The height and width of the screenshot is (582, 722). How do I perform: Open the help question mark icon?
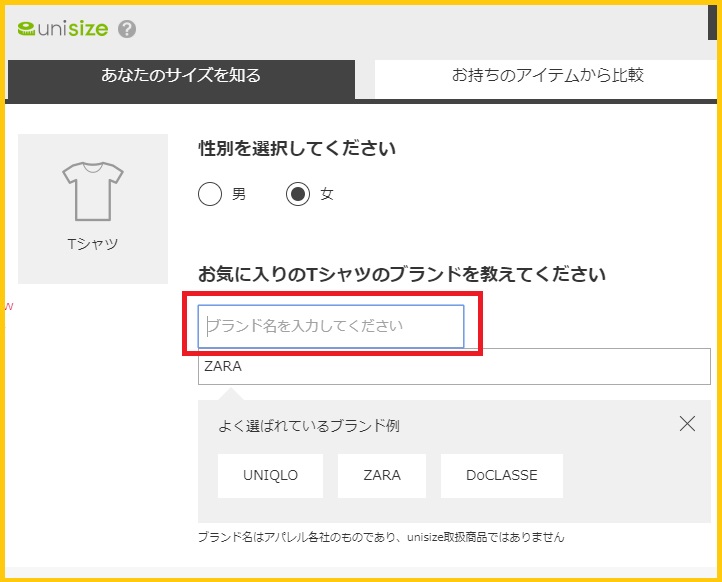[126, 29]
